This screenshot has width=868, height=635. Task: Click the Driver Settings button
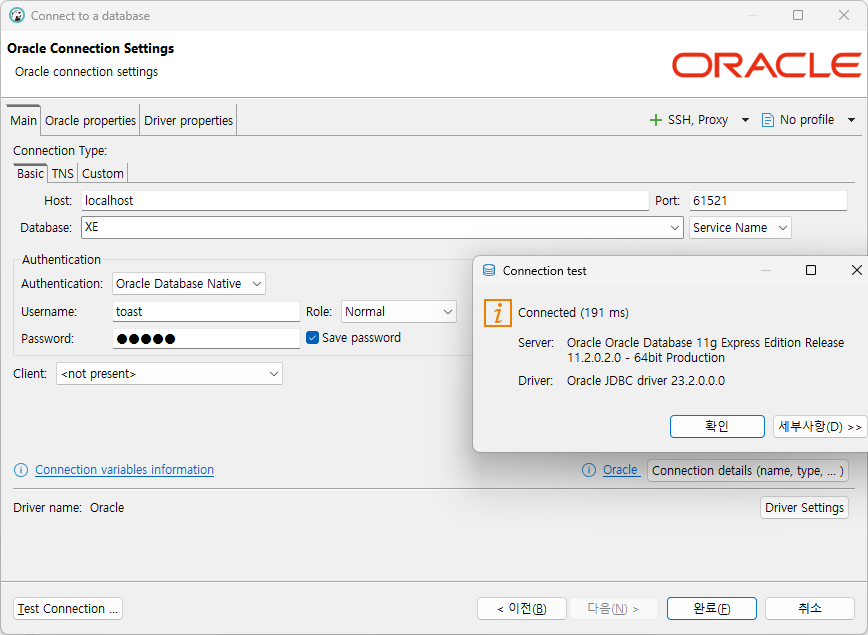[804, 508]
